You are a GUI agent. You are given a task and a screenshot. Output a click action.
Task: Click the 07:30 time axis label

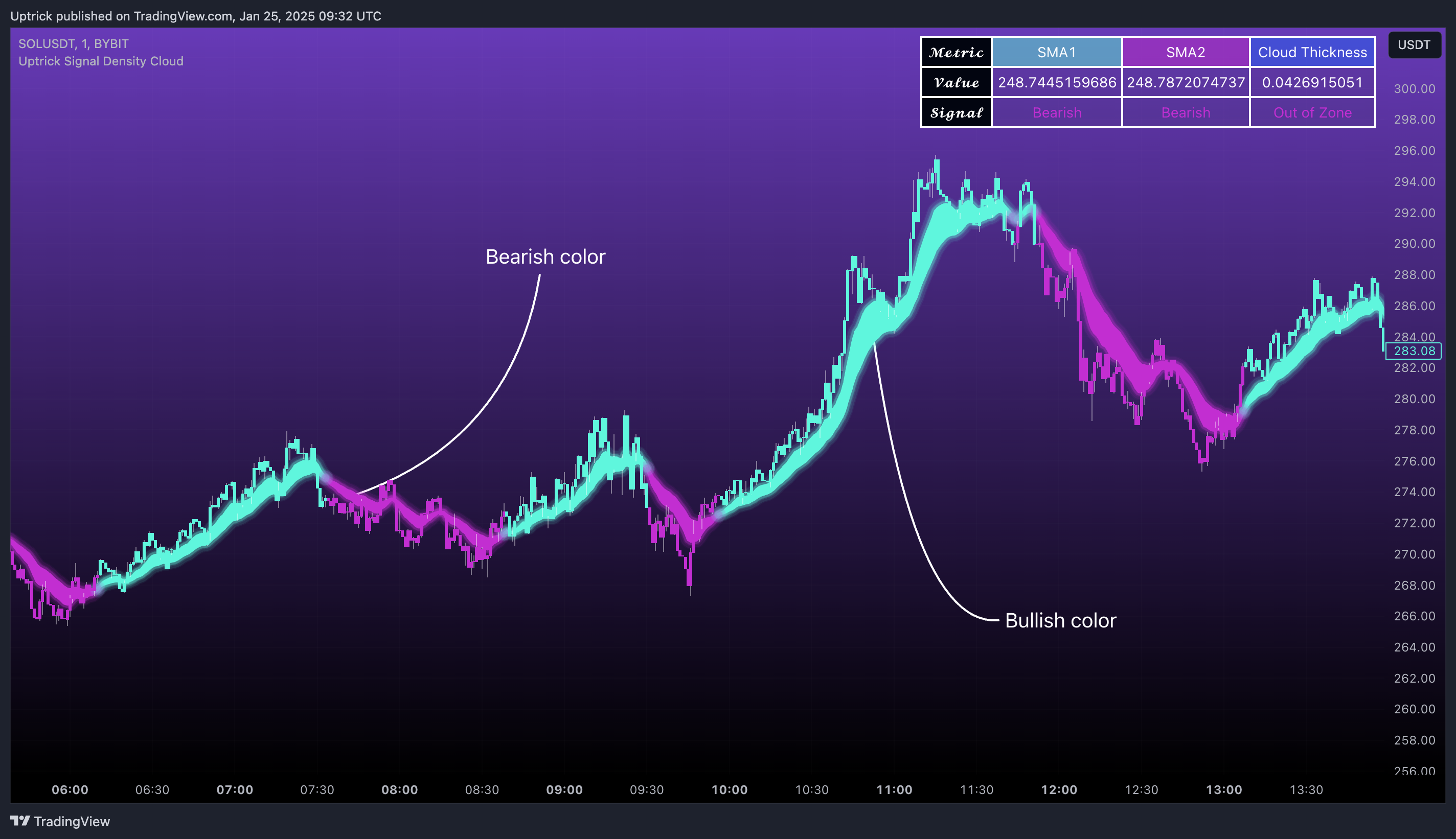[317, 790]
